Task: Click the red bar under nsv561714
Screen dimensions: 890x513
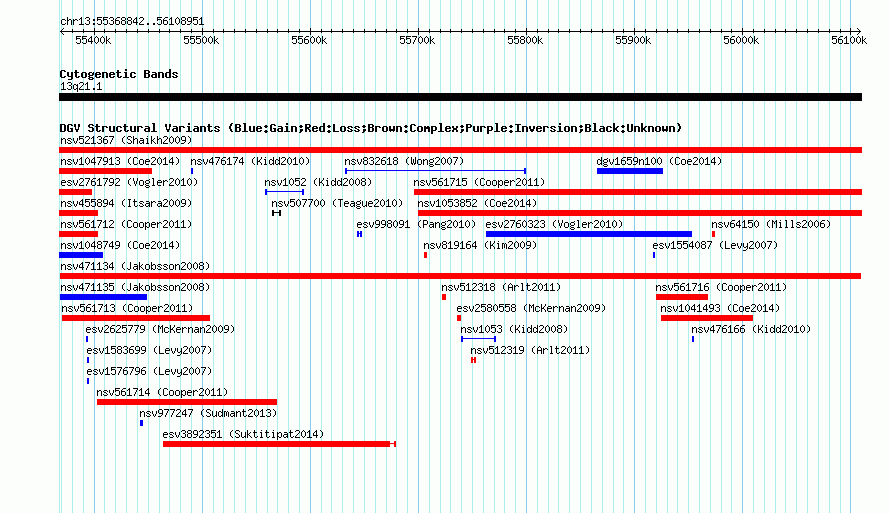Action: 187,402
